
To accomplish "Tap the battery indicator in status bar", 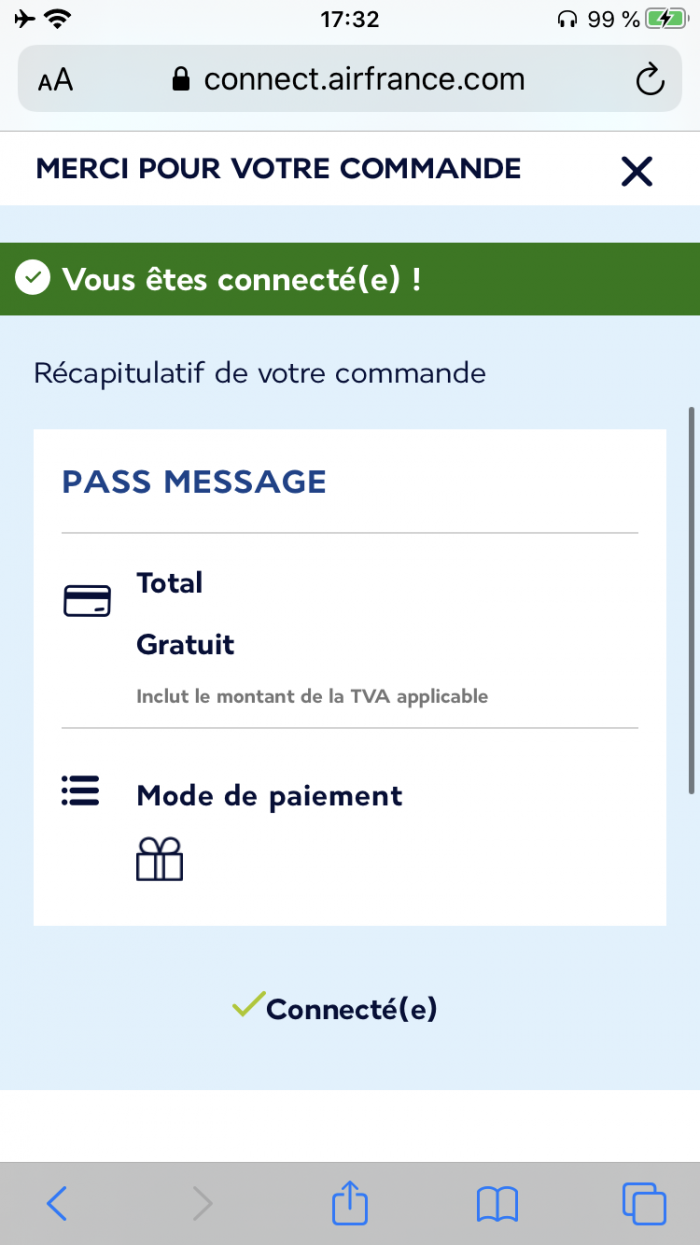I will pos(665,18).
